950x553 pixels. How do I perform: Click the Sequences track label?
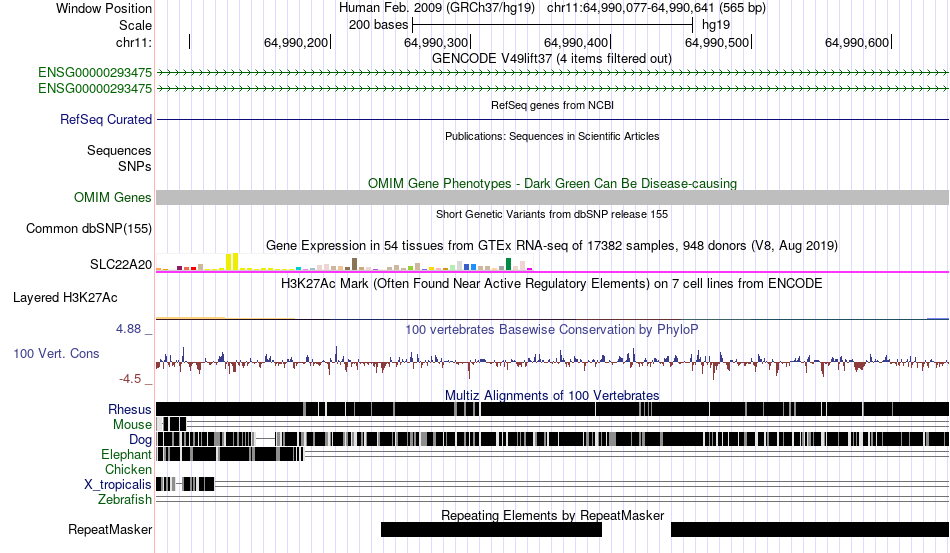pos(119,150)
